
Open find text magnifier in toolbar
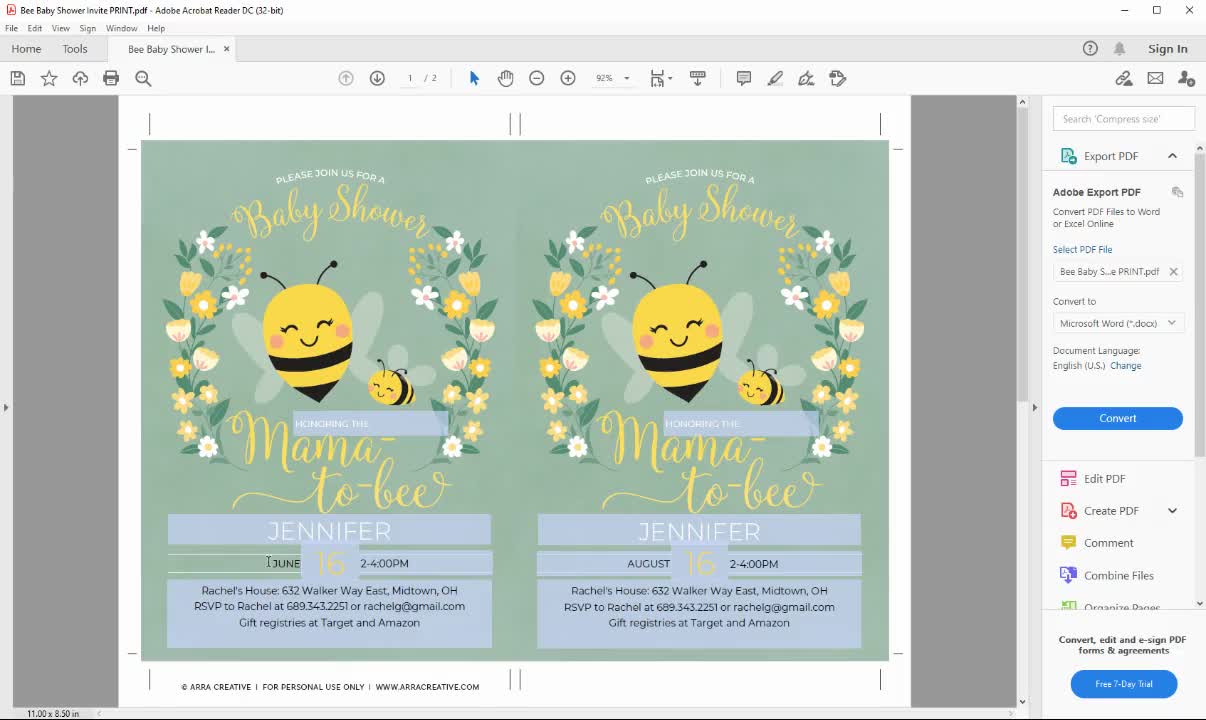click(x=143, y=78)
